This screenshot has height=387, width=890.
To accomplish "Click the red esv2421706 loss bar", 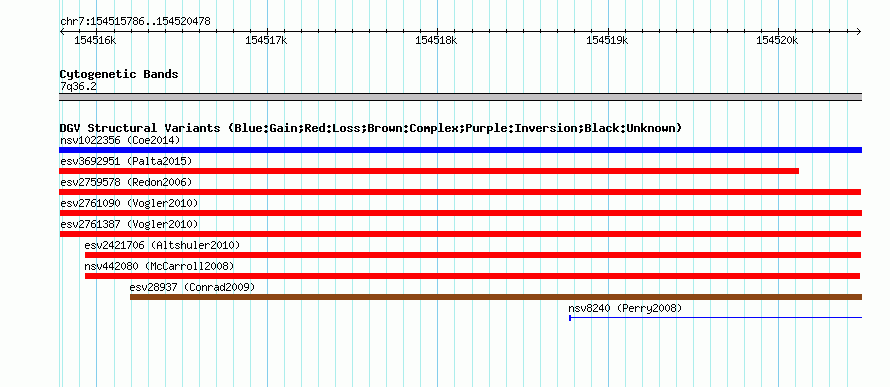I will tap(473, 255).
